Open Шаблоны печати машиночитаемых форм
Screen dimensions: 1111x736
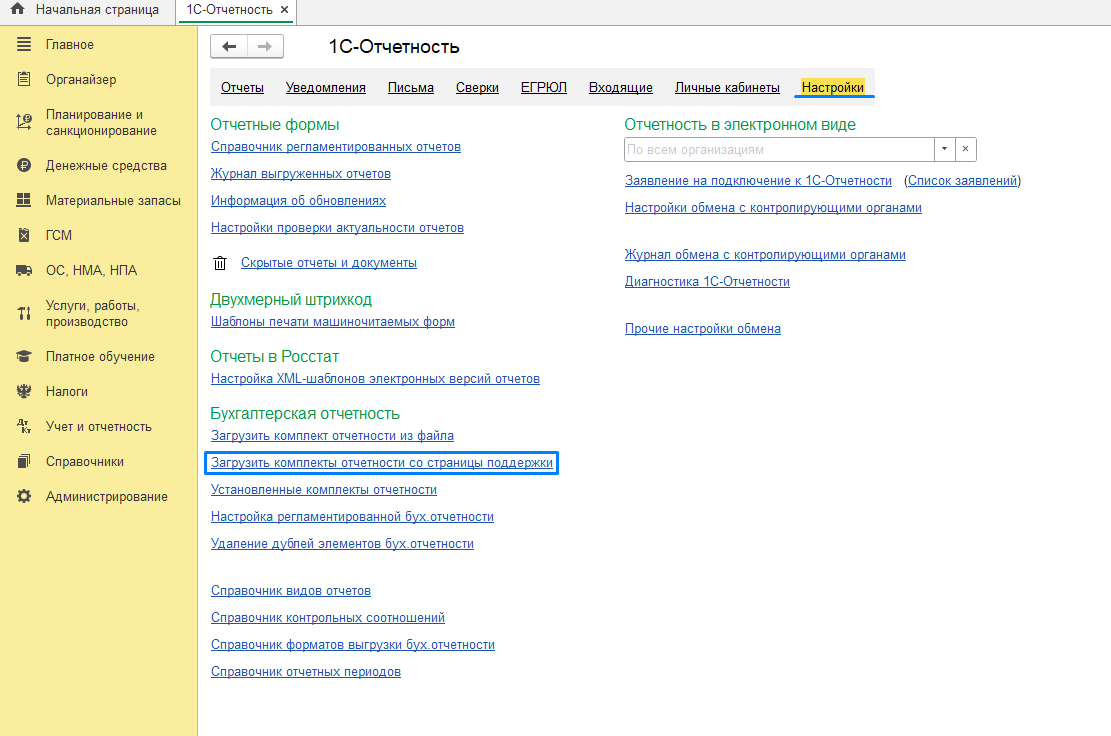333,322
